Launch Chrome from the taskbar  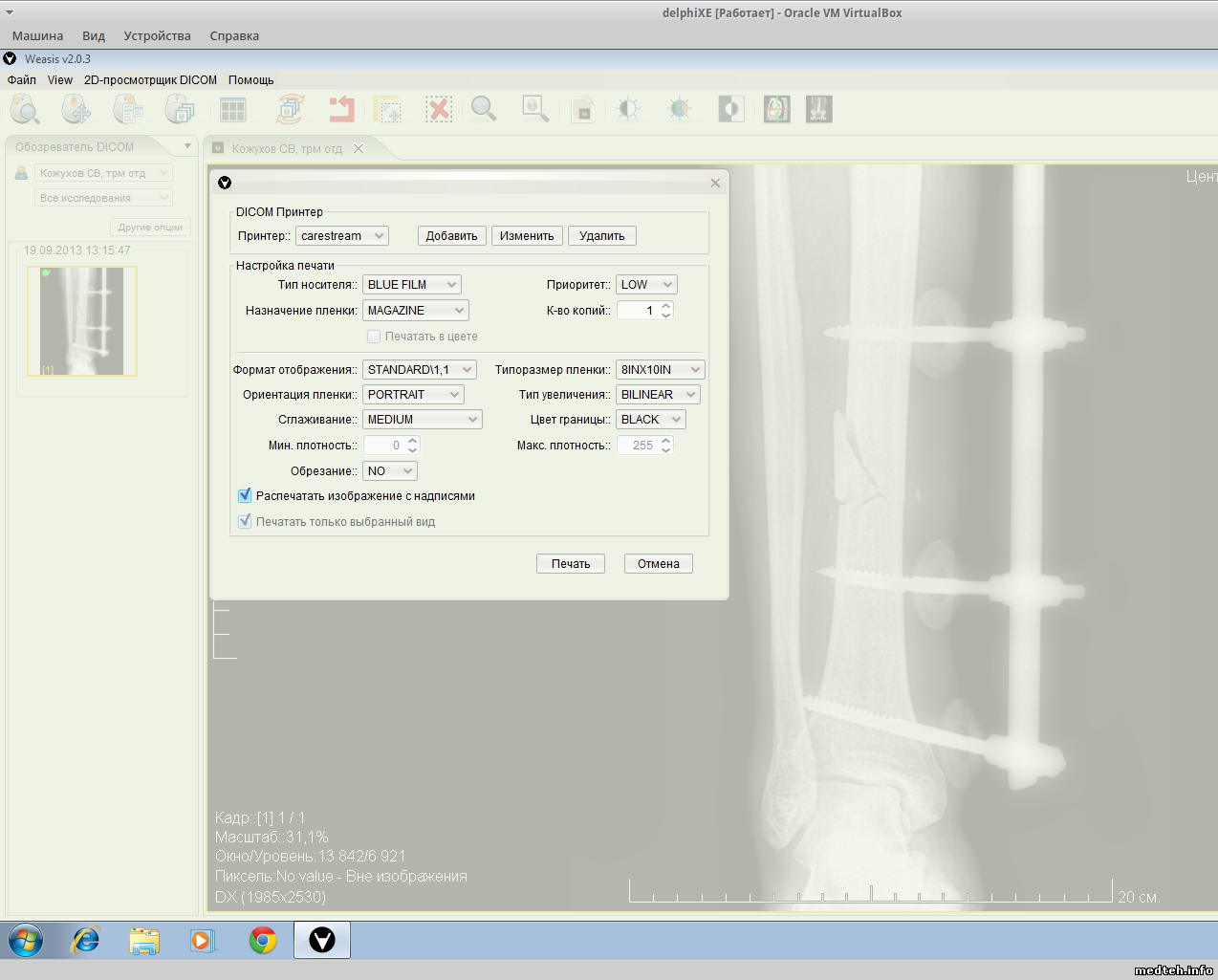point(263,941)
